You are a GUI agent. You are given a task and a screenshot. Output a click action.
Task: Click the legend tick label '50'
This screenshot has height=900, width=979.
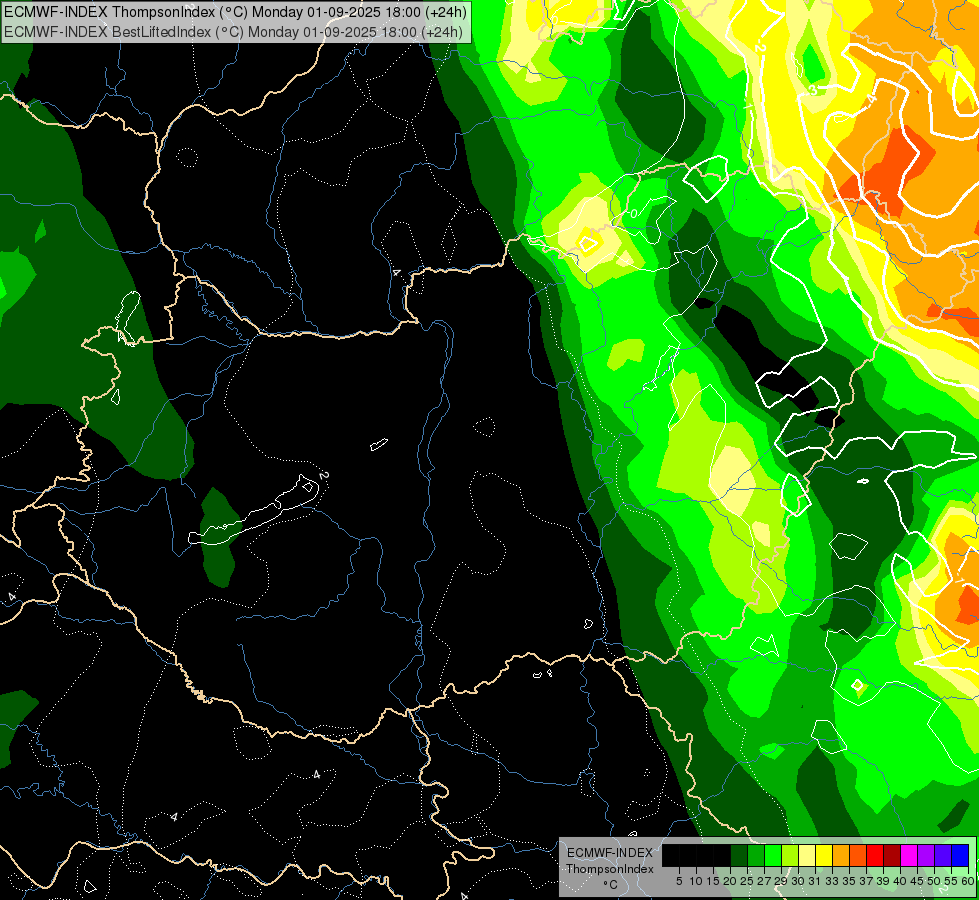point(935,881)
